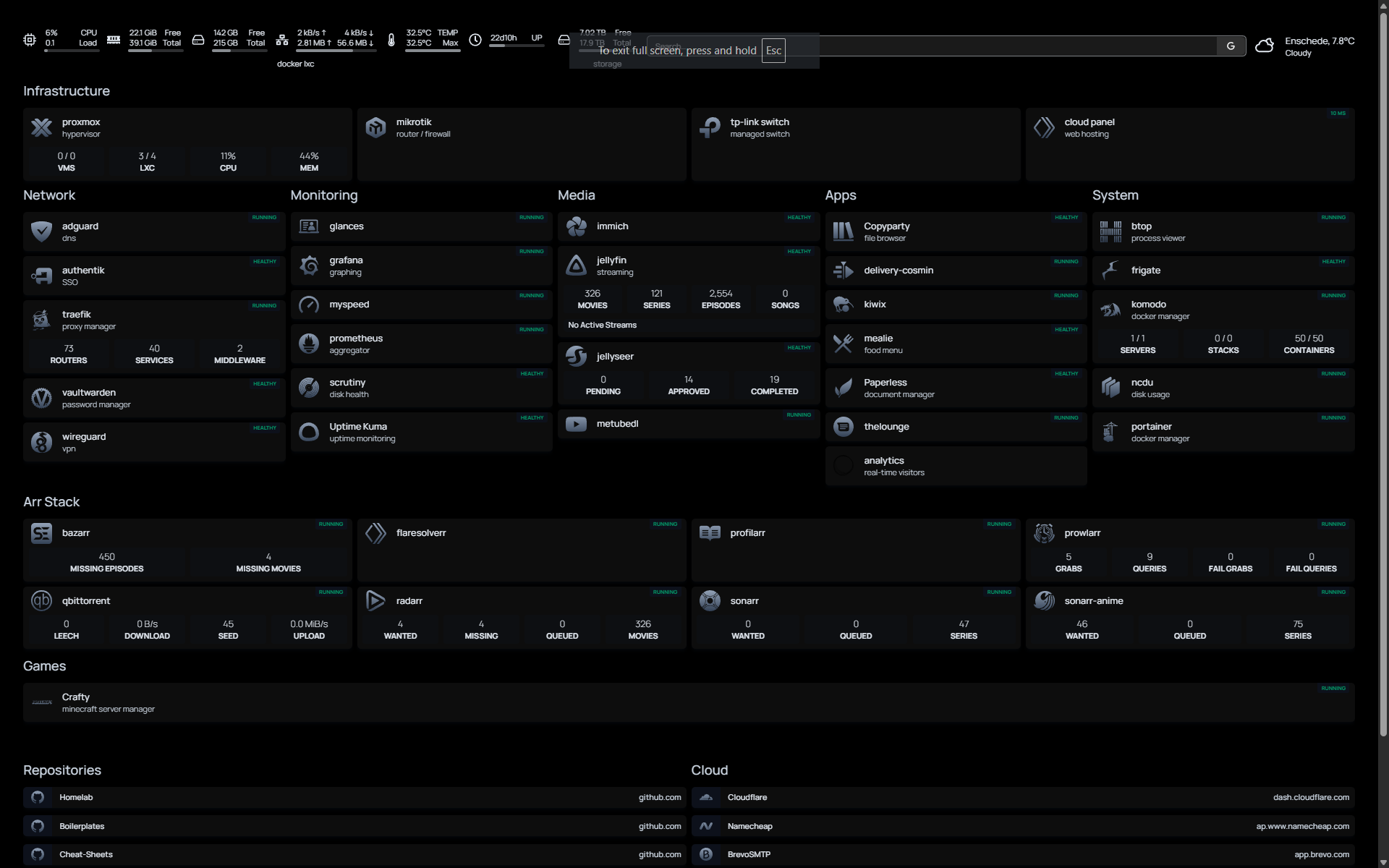
Task: Click the glances monitoring icon
Action: pos(309,226)
